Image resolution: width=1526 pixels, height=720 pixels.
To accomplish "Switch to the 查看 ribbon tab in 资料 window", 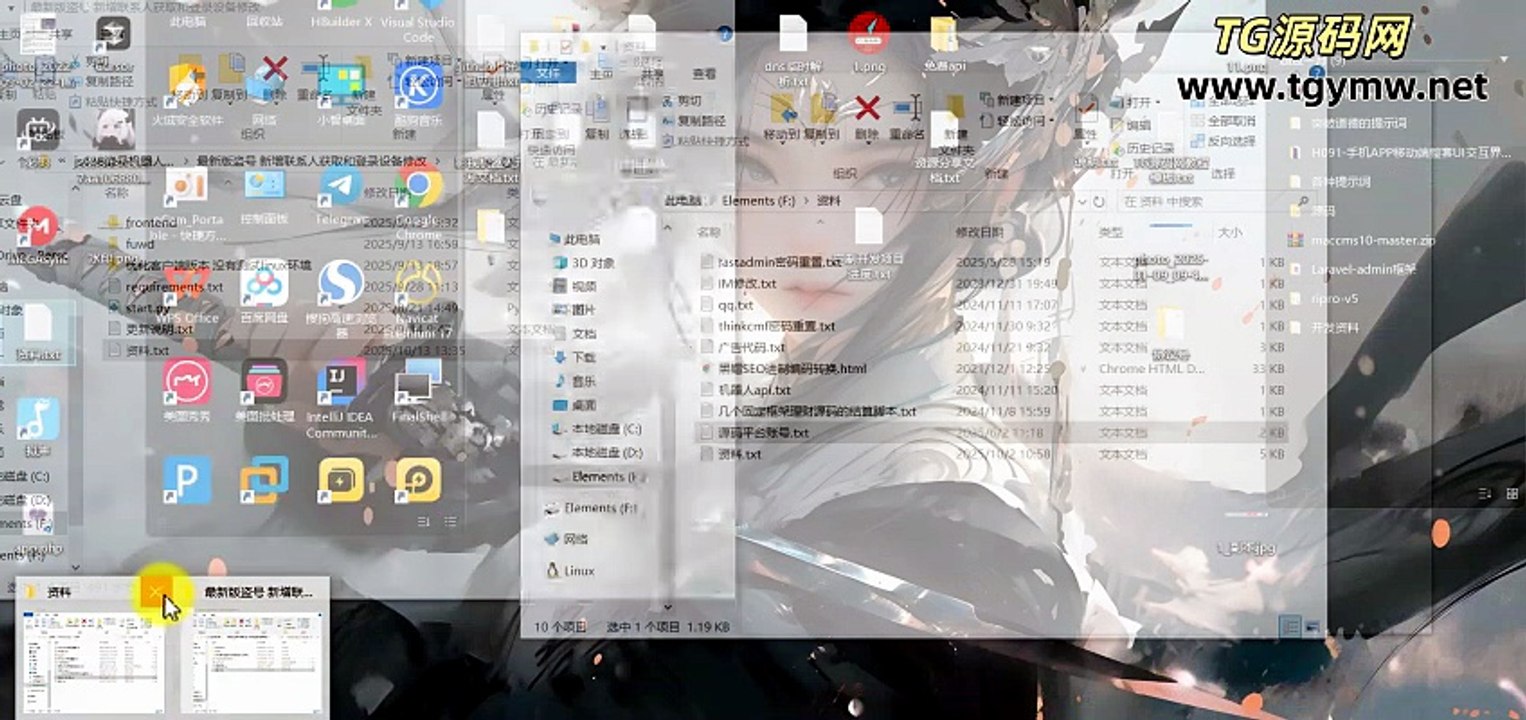I will 705,73.
